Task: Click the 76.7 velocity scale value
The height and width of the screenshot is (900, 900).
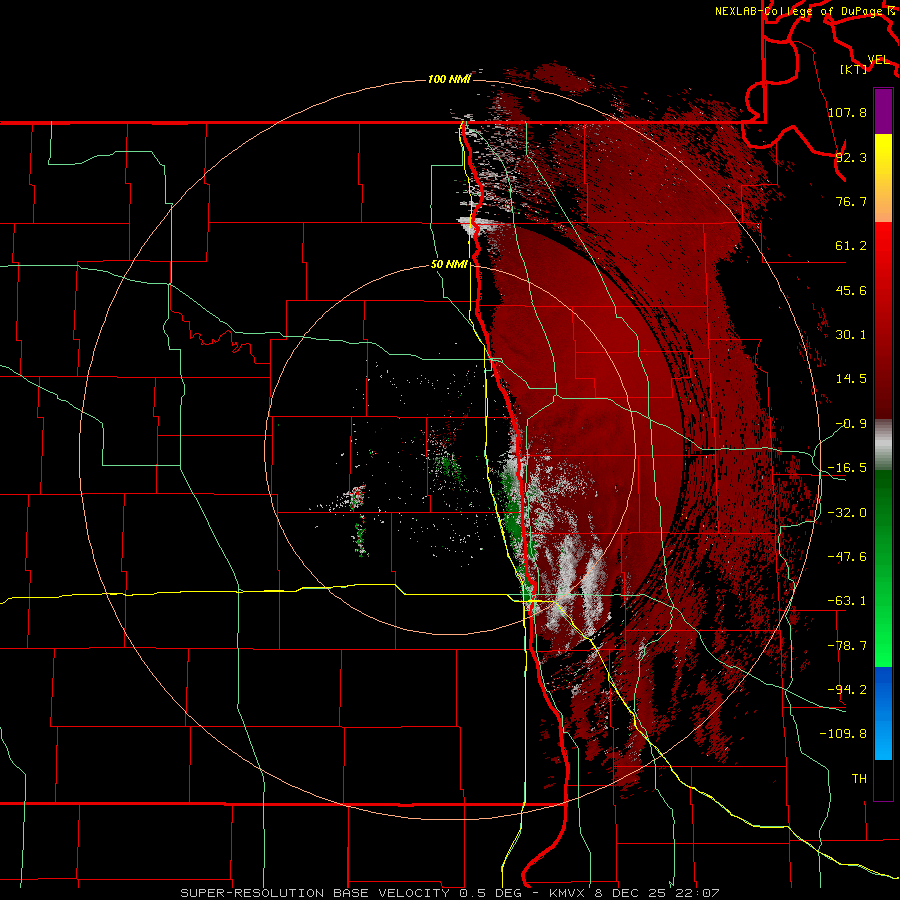Action: coord(851,201)
